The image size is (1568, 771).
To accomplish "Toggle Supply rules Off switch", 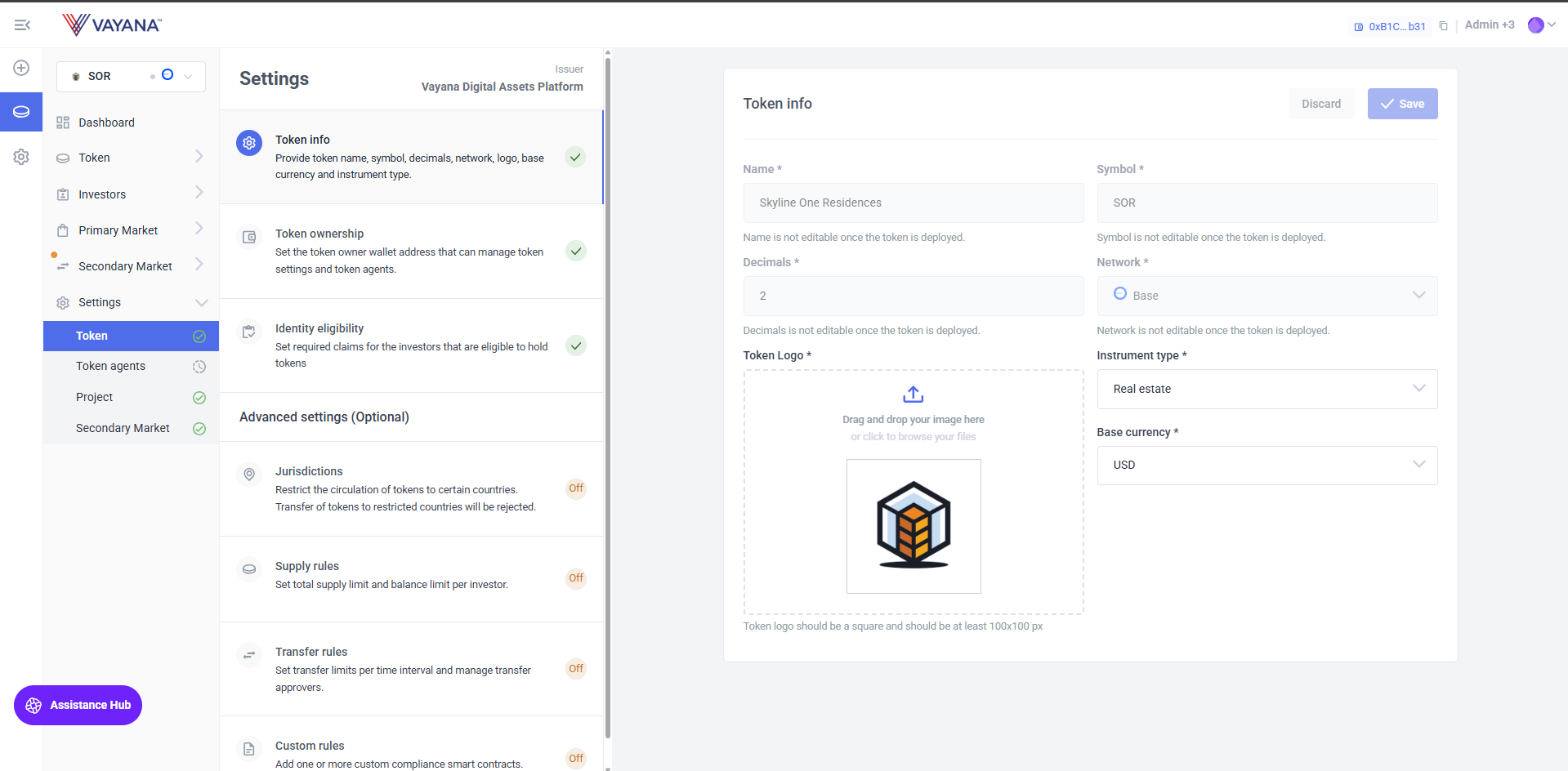I will click(x=576, y=578).
